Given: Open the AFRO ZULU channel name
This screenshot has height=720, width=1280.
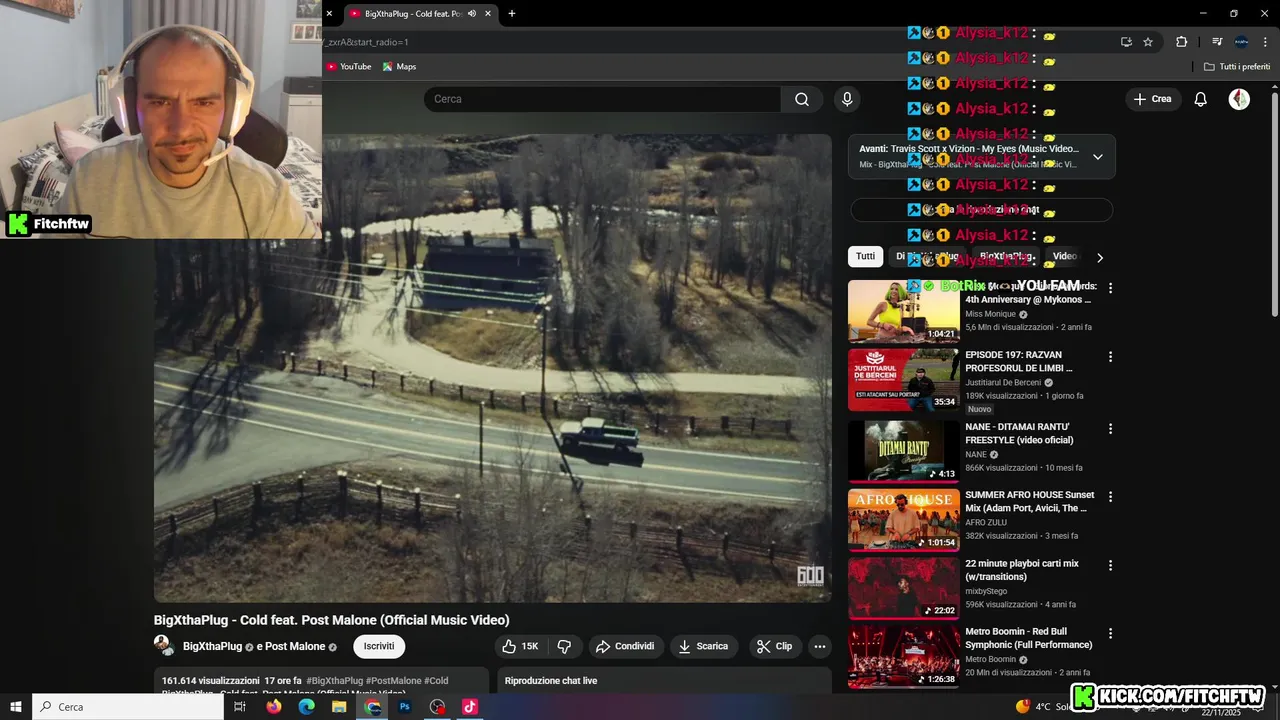Looking at the screenshot, I should [986, 522].
